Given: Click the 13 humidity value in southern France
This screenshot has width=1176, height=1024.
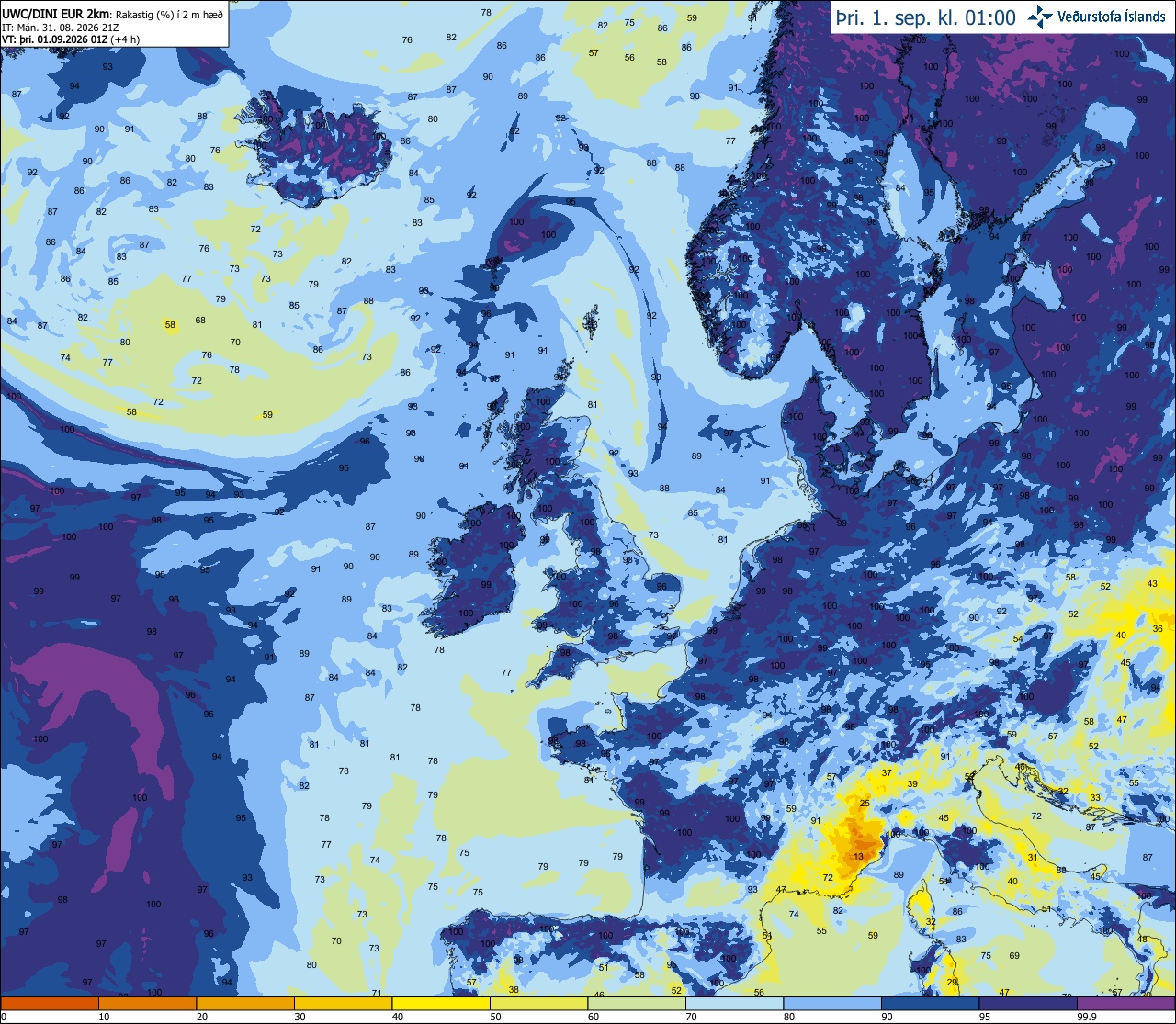Looking at the screenshot, I should [858, 856].
